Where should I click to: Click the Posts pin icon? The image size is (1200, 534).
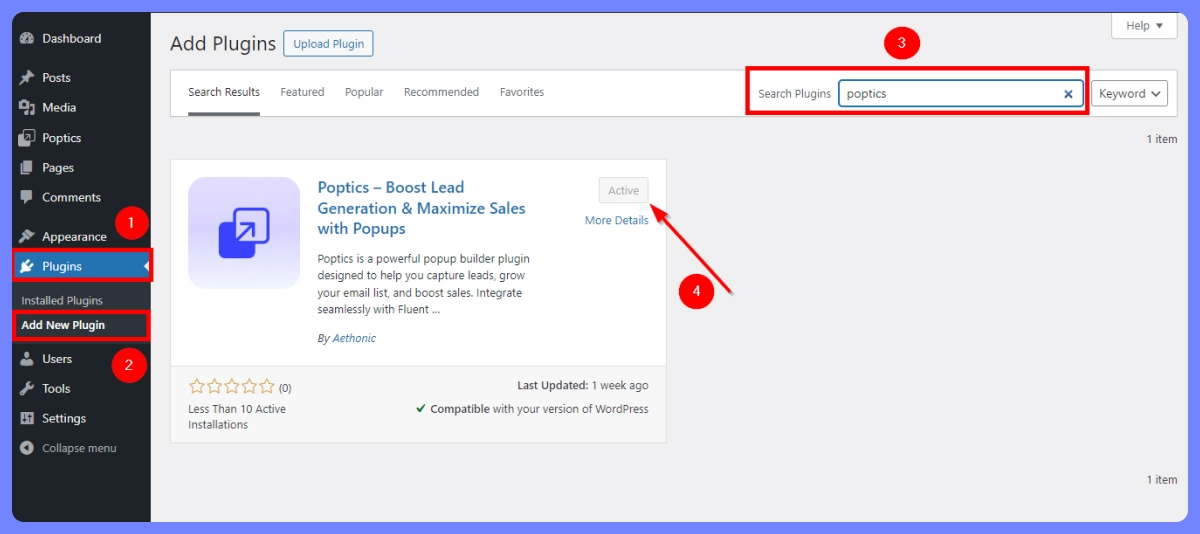click(27, 78)
